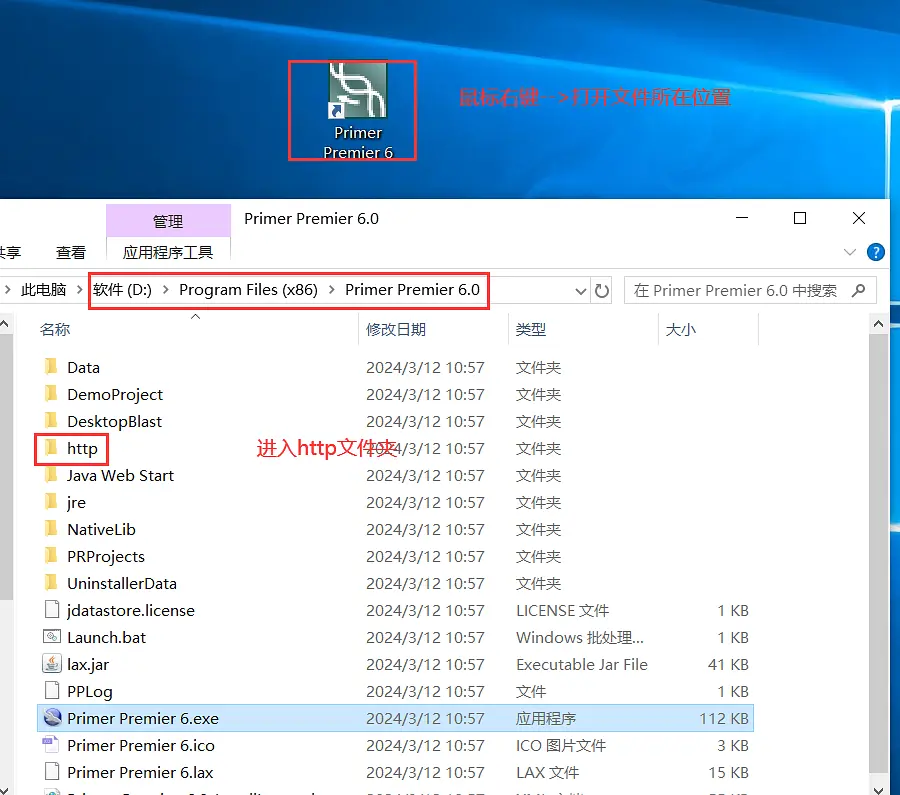Sort files by 修改日期 column header

click(396, 329)
